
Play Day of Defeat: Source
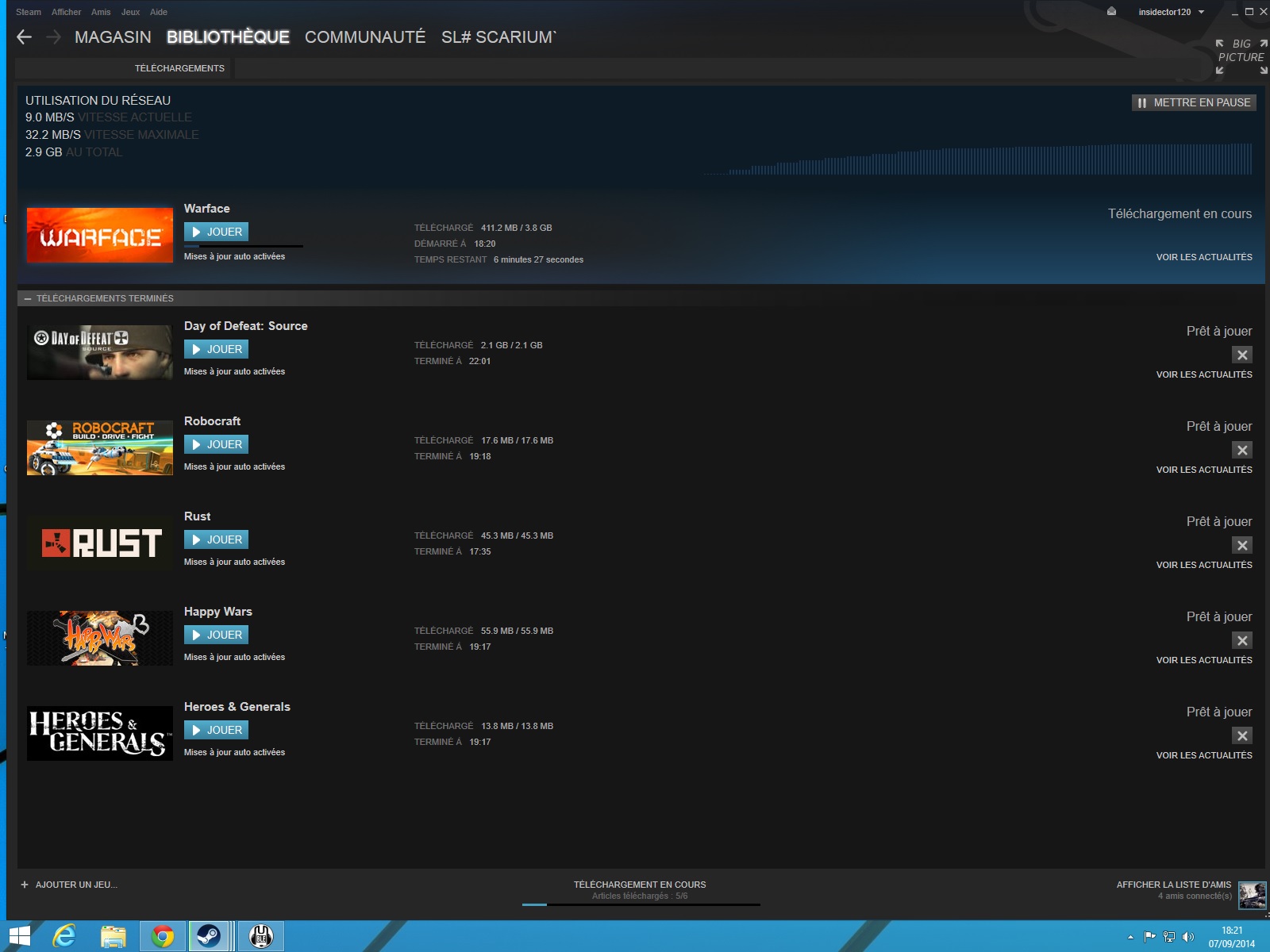tap(217, 349)
